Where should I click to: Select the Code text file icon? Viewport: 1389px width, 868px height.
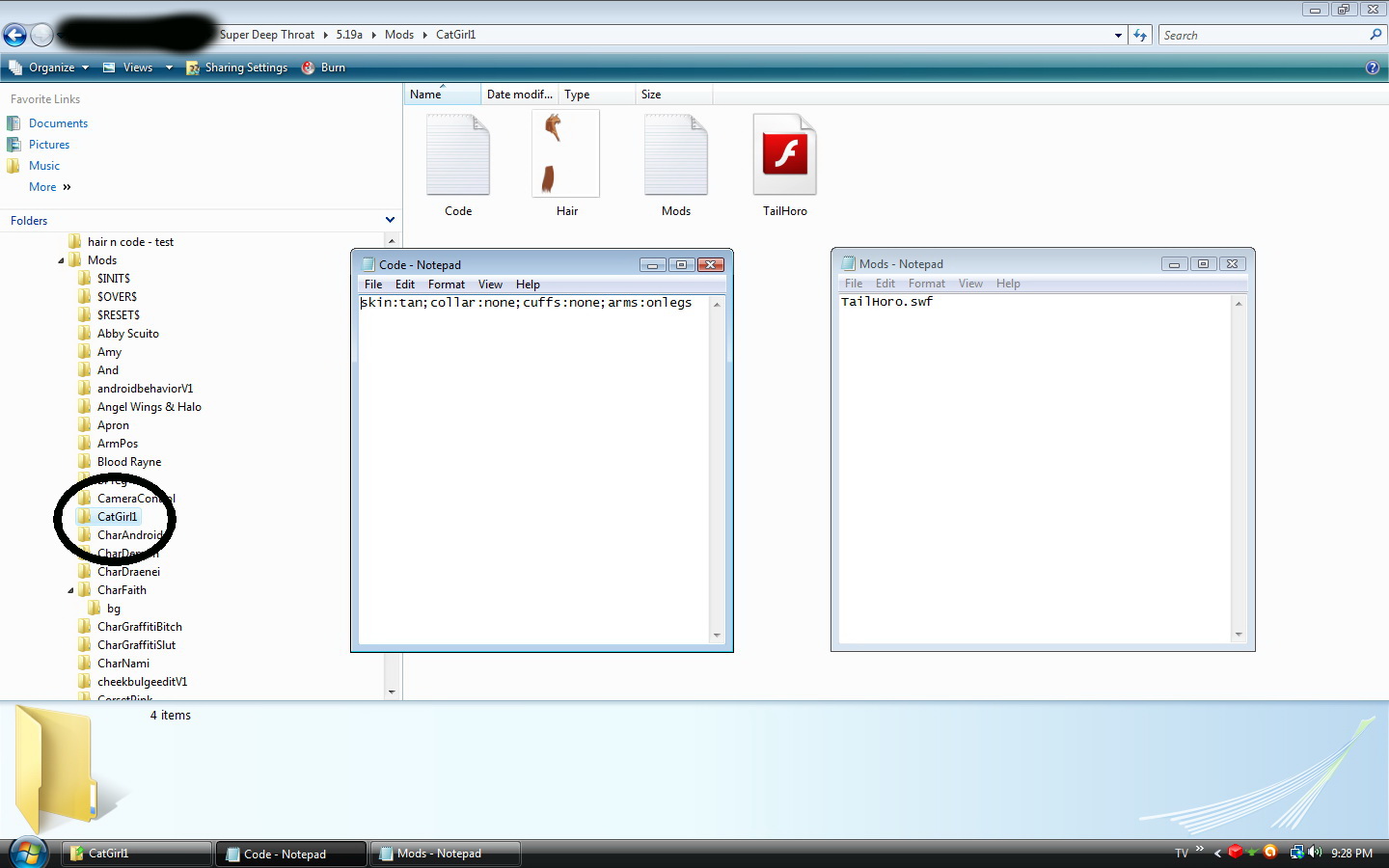[458, 156]
